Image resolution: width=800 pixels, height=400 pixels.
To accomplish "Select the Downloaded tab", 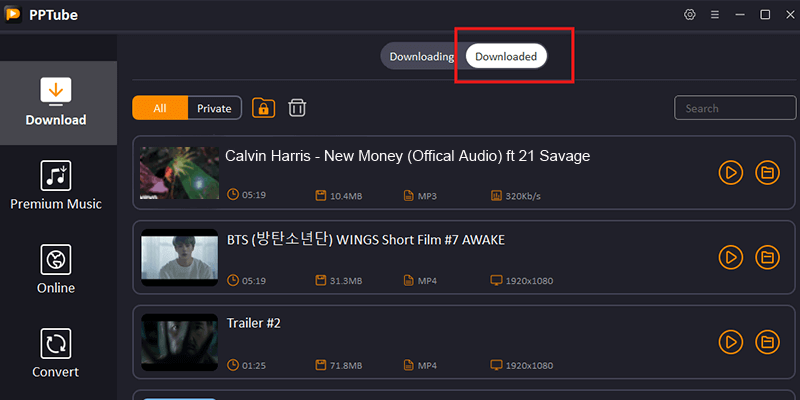I will coord(506,56).
